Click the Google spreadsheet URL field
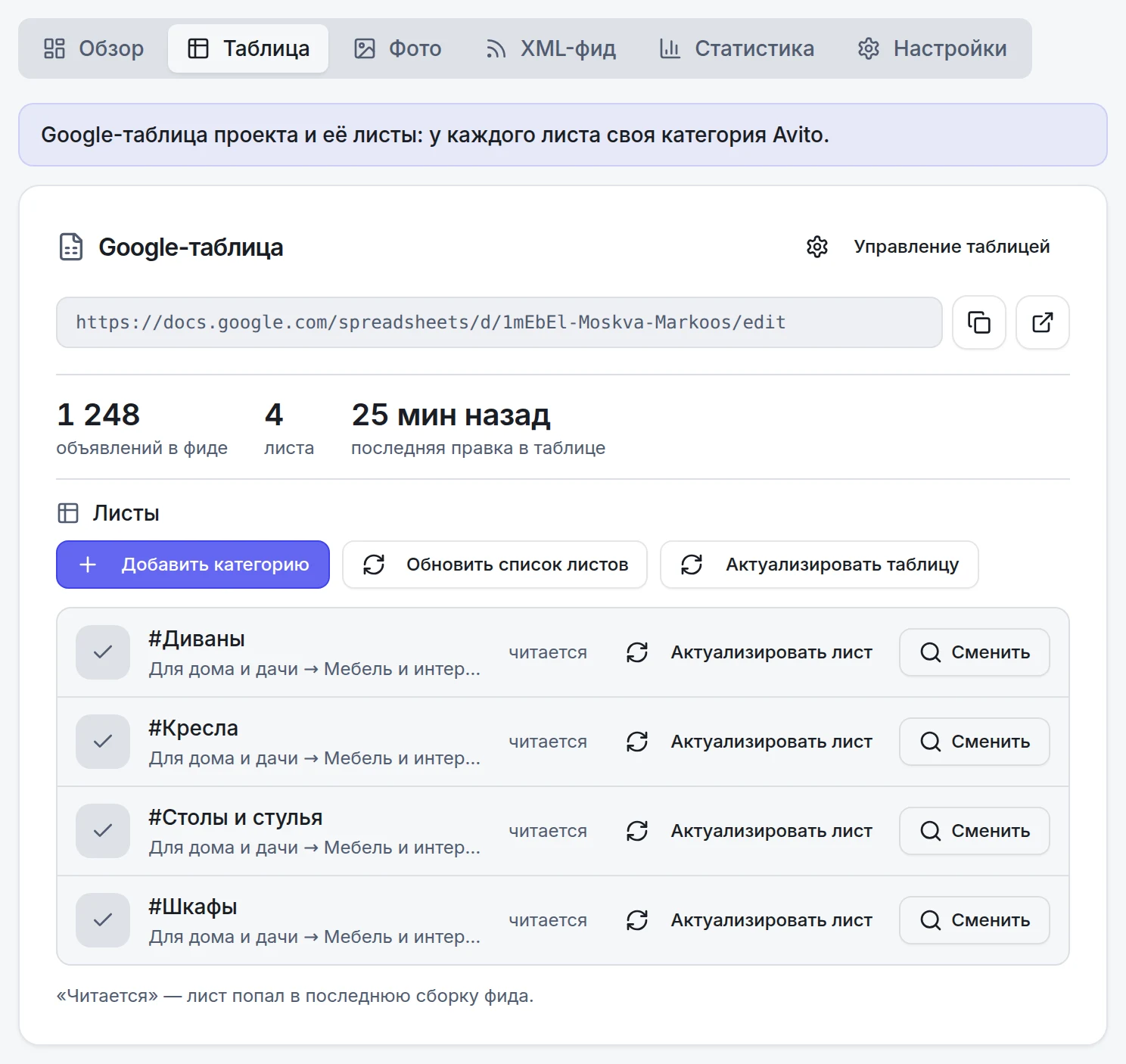 [x=499, y=322]
